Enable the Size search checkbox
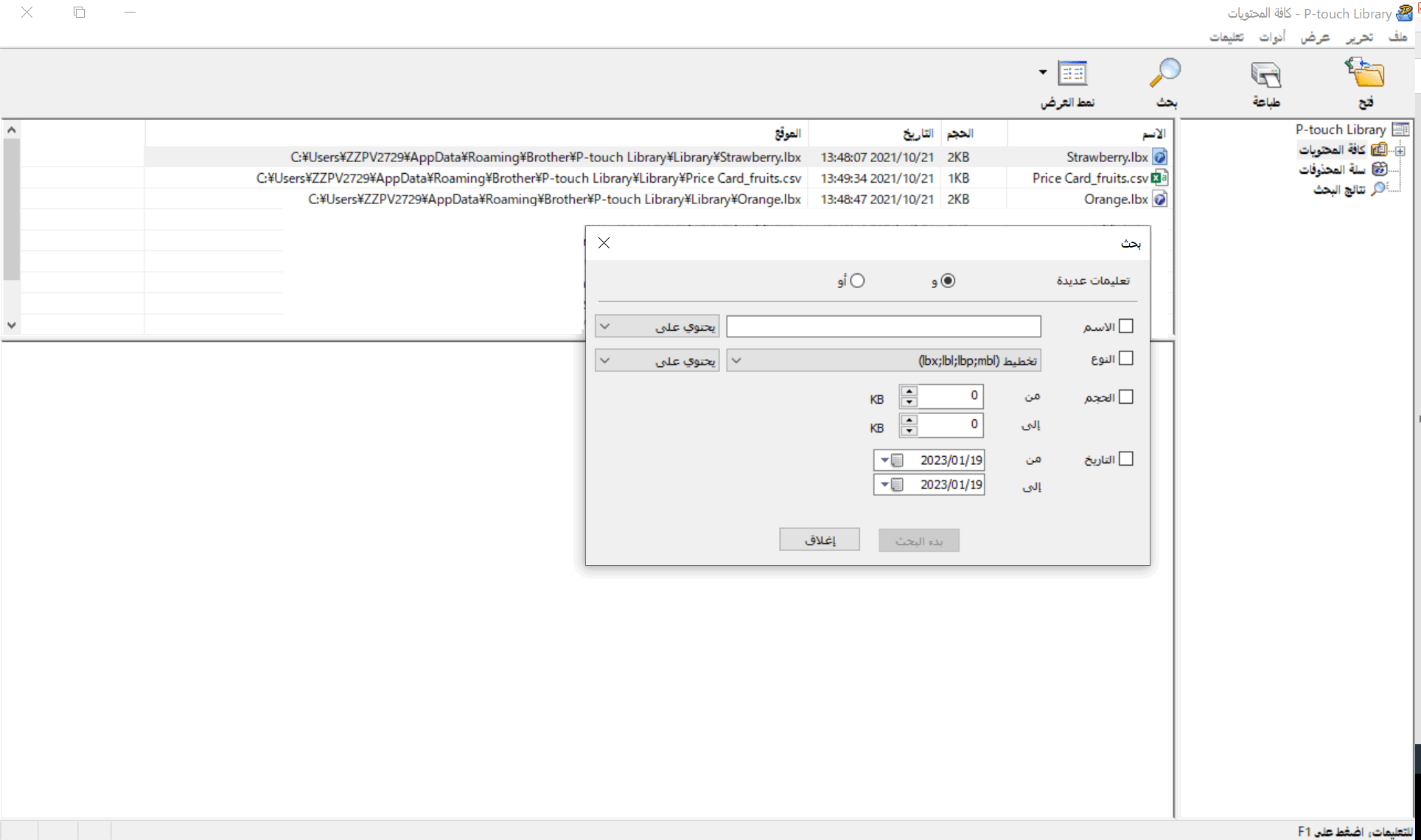This screenshot has width=1421, height=840. [1125, 397]
